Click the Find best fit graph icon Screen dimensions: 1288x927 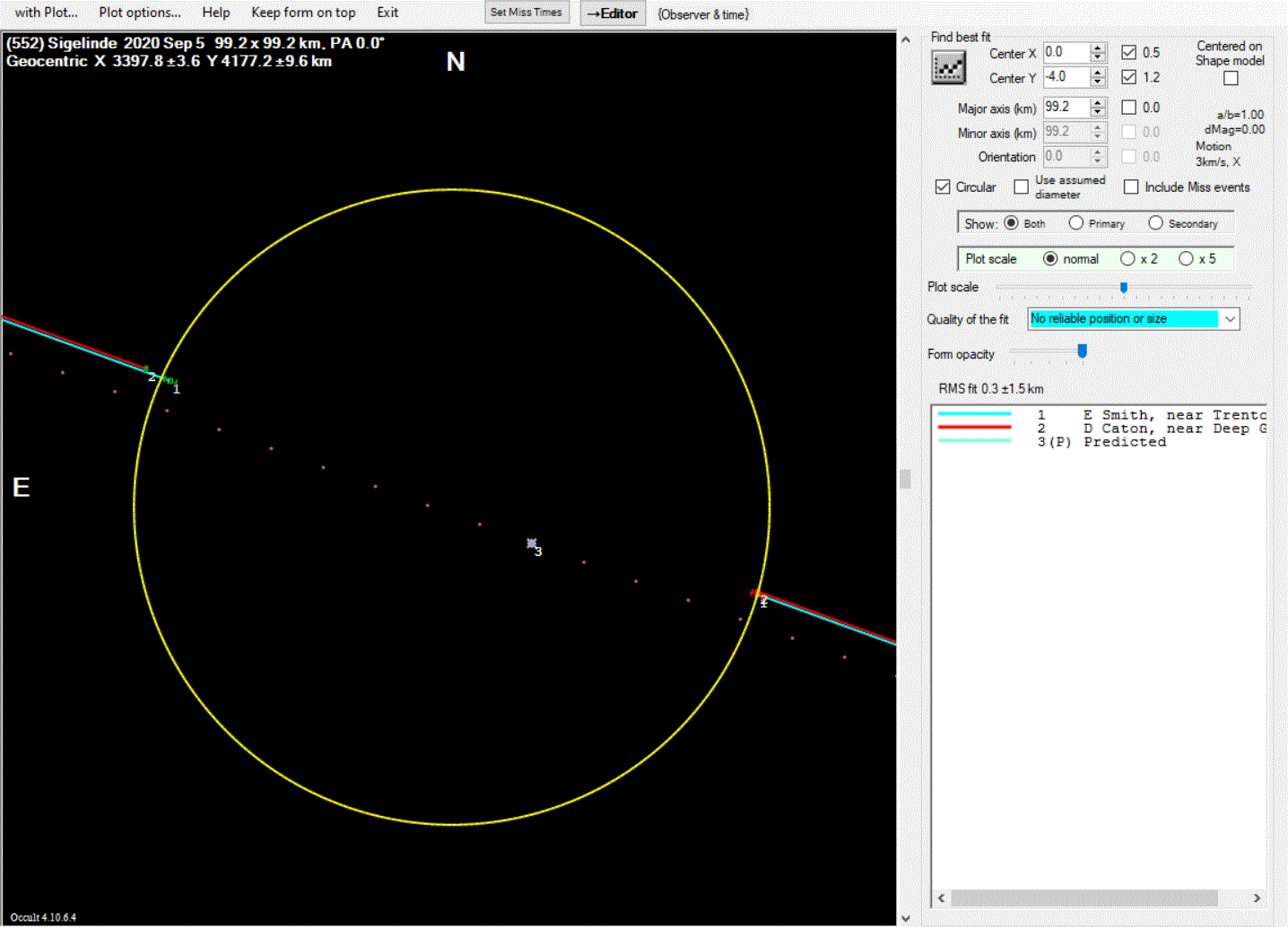pos(948,67)
